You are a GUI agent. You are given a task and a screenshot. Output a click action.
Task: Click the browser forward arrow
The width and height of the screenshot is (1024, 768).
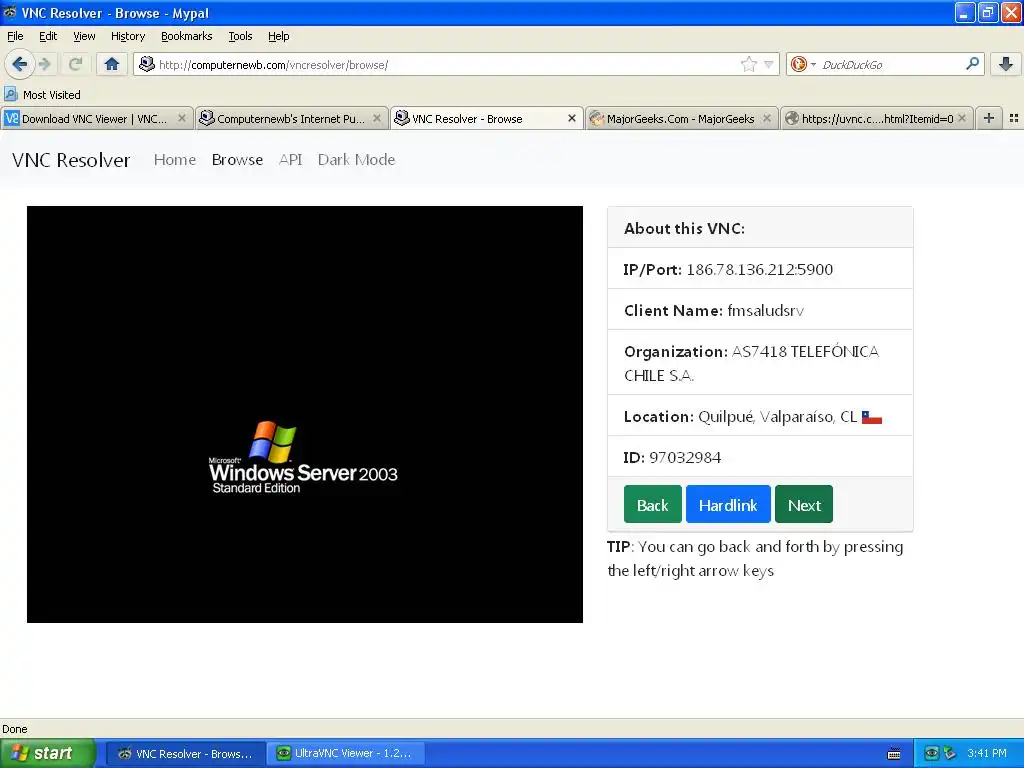(x=45, y=64)
